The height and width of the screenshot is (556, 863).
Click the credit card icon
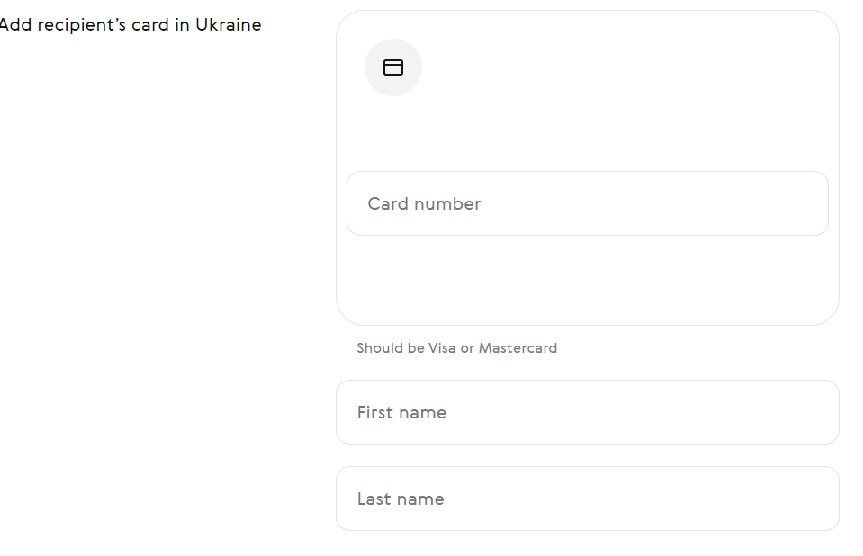(393, 68)
